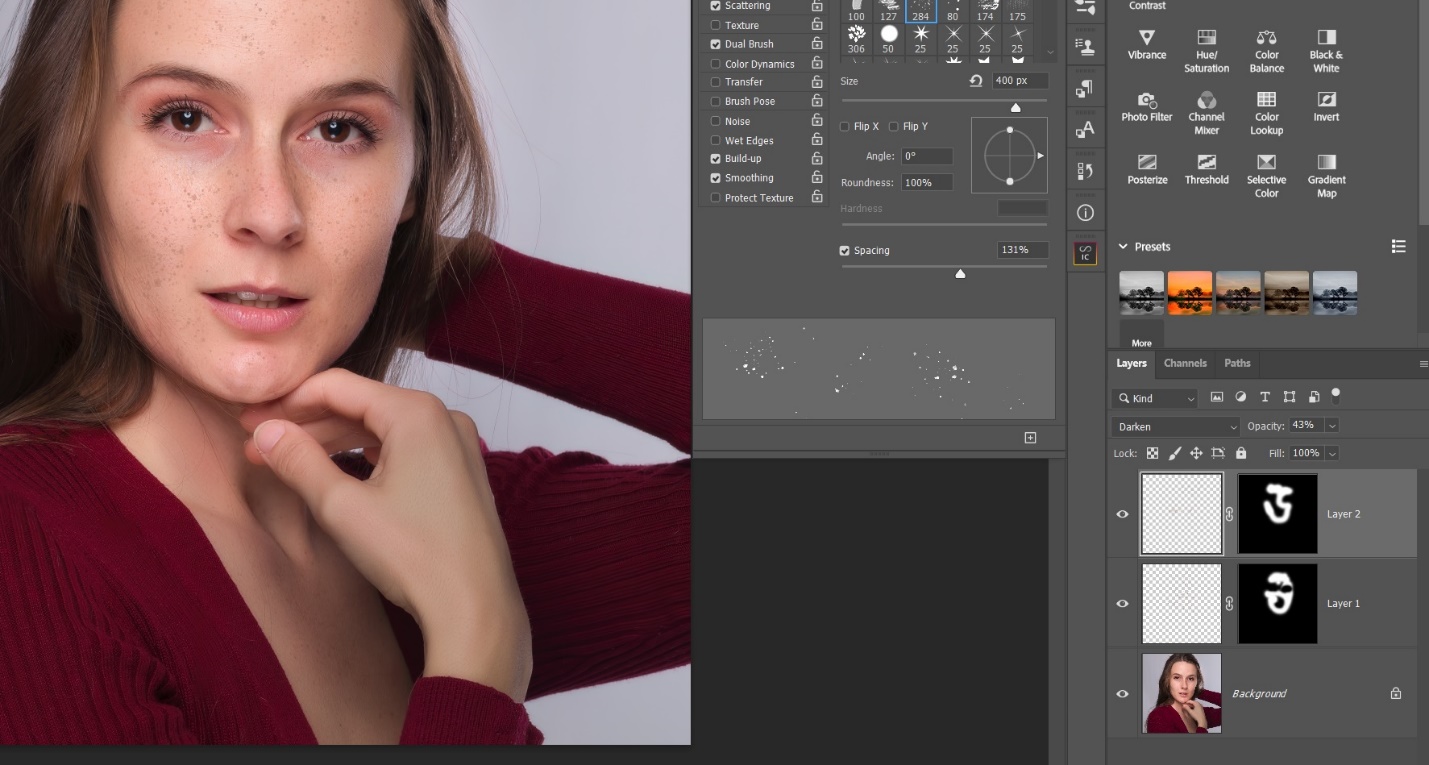Image resolution: width=1429 pixels, height=765 pixels.
Task: Check the Flip X option
Action: pos(845,127)
